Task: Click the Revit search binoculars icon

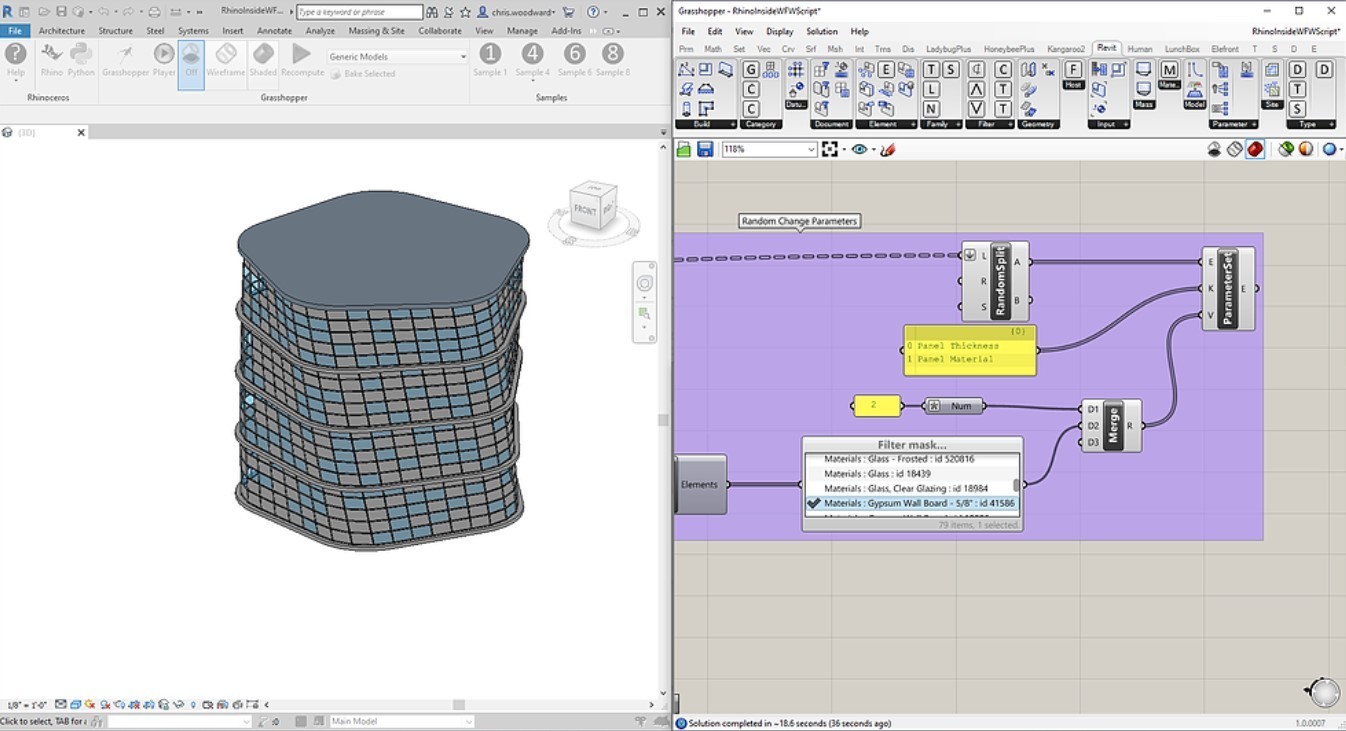Action: click(x=431, y=12)
